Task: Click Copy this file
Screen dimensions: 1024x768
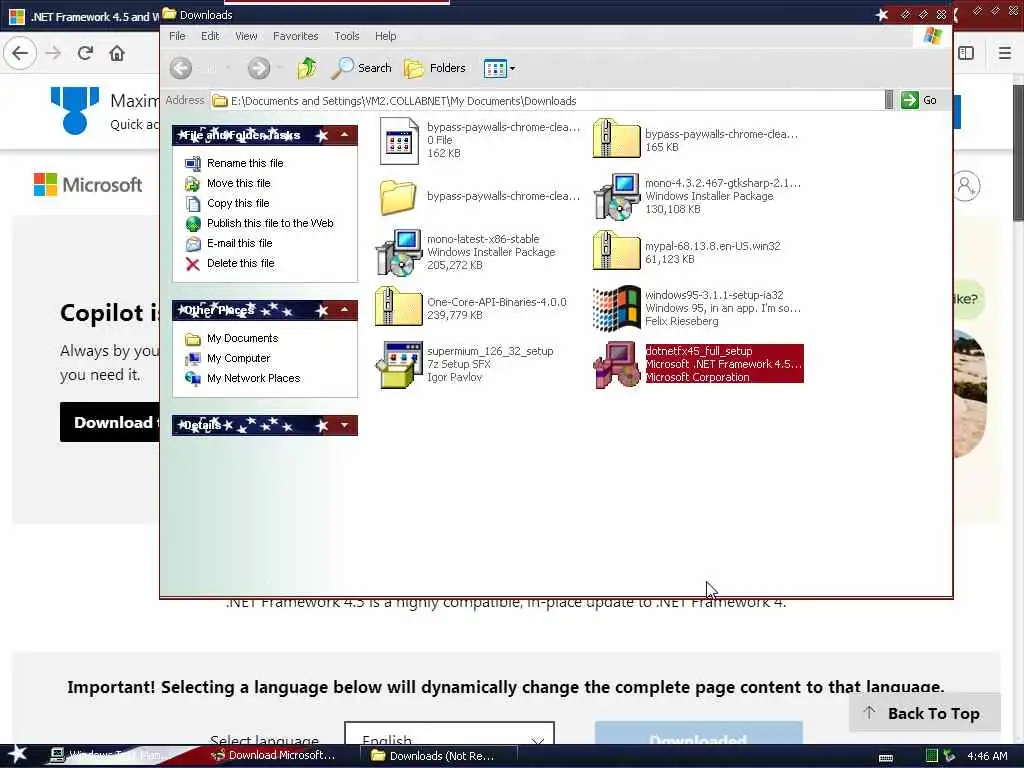Action: [x=238, y=203]
